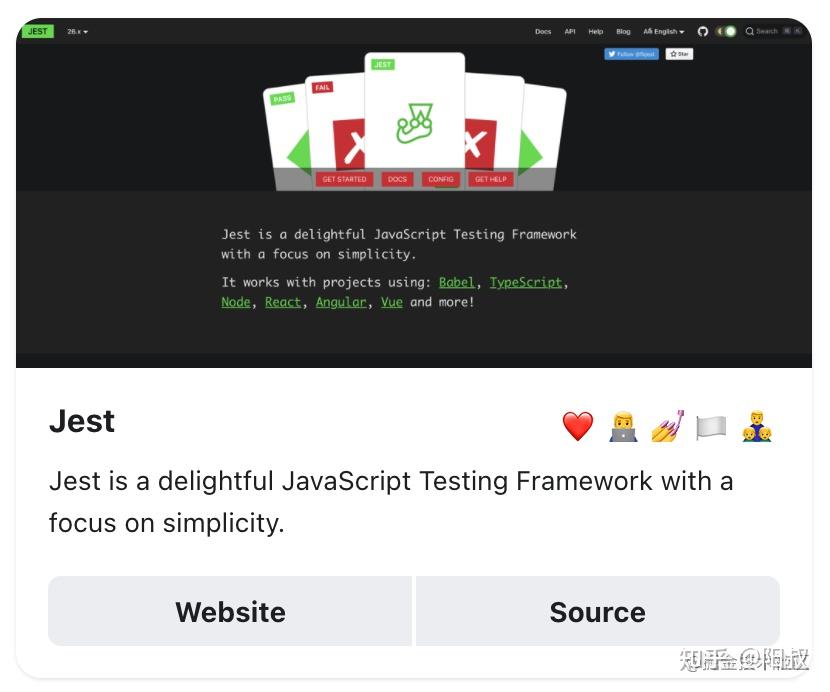
Task: Click the red heart emoji
Action: coord(578,426)
